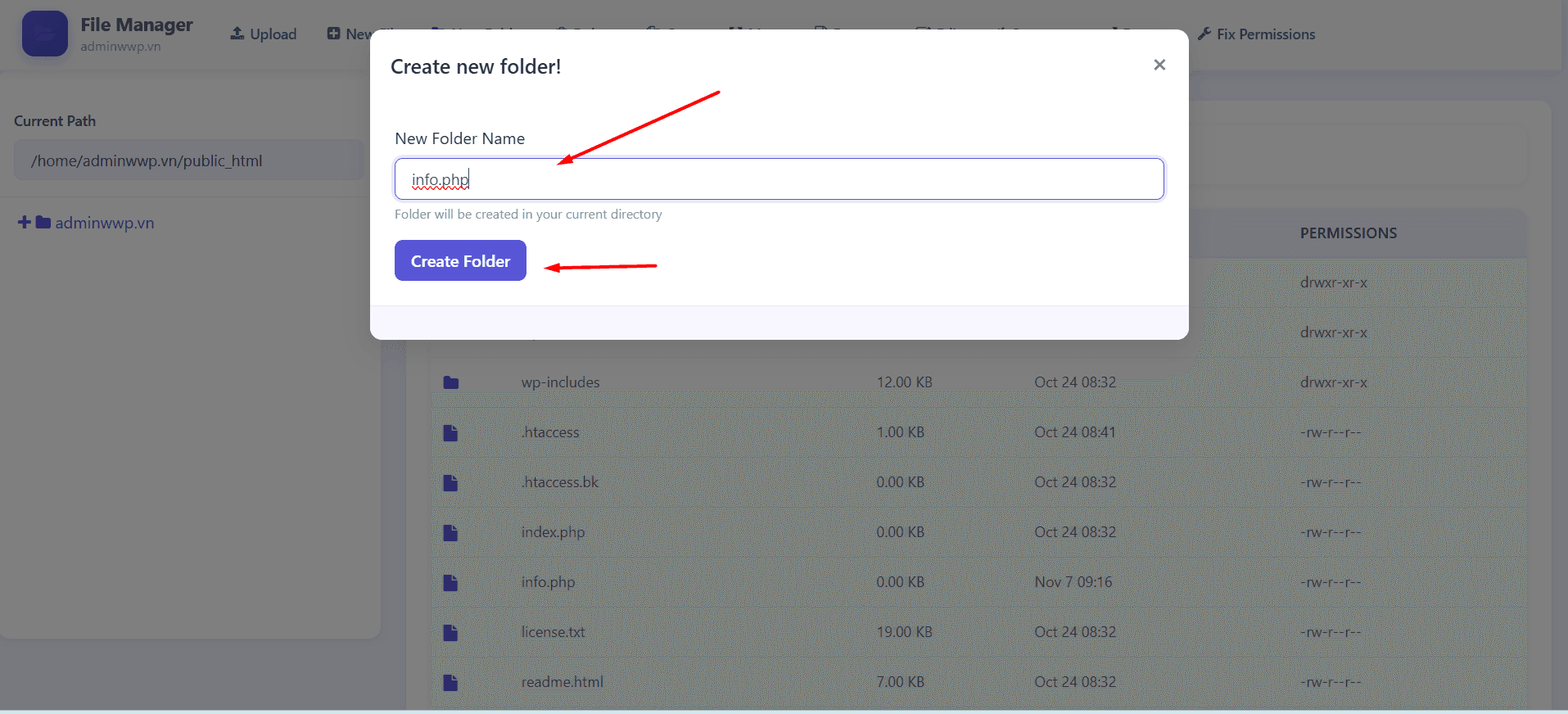The height and width of the screenshot is (714, 1568).
Task: Open the wp-includes folder name
Action: pos(560,382)
